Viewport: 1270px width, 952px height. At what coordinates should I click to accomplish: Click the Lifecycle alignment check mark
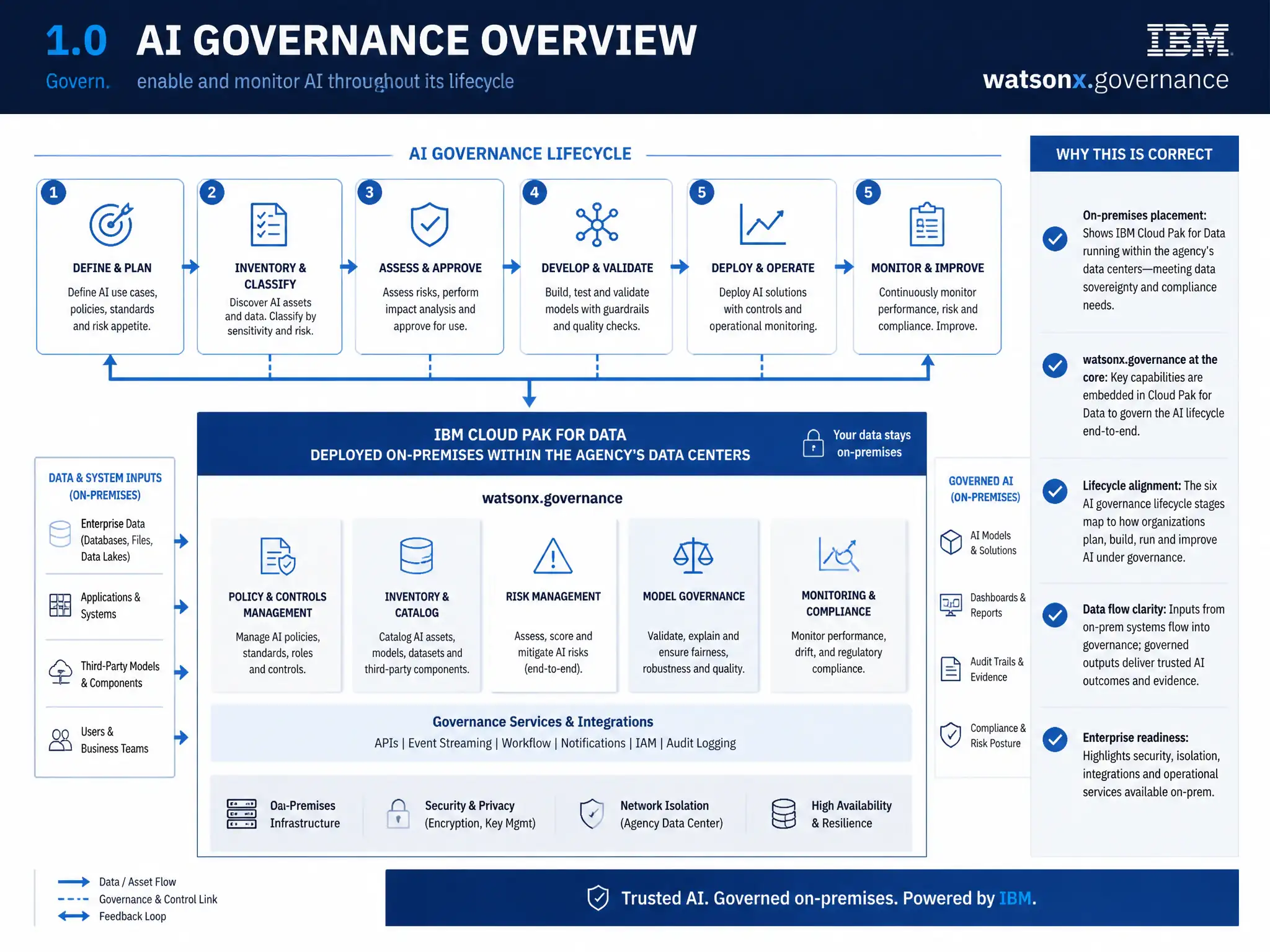click(x=1055, y=491)
